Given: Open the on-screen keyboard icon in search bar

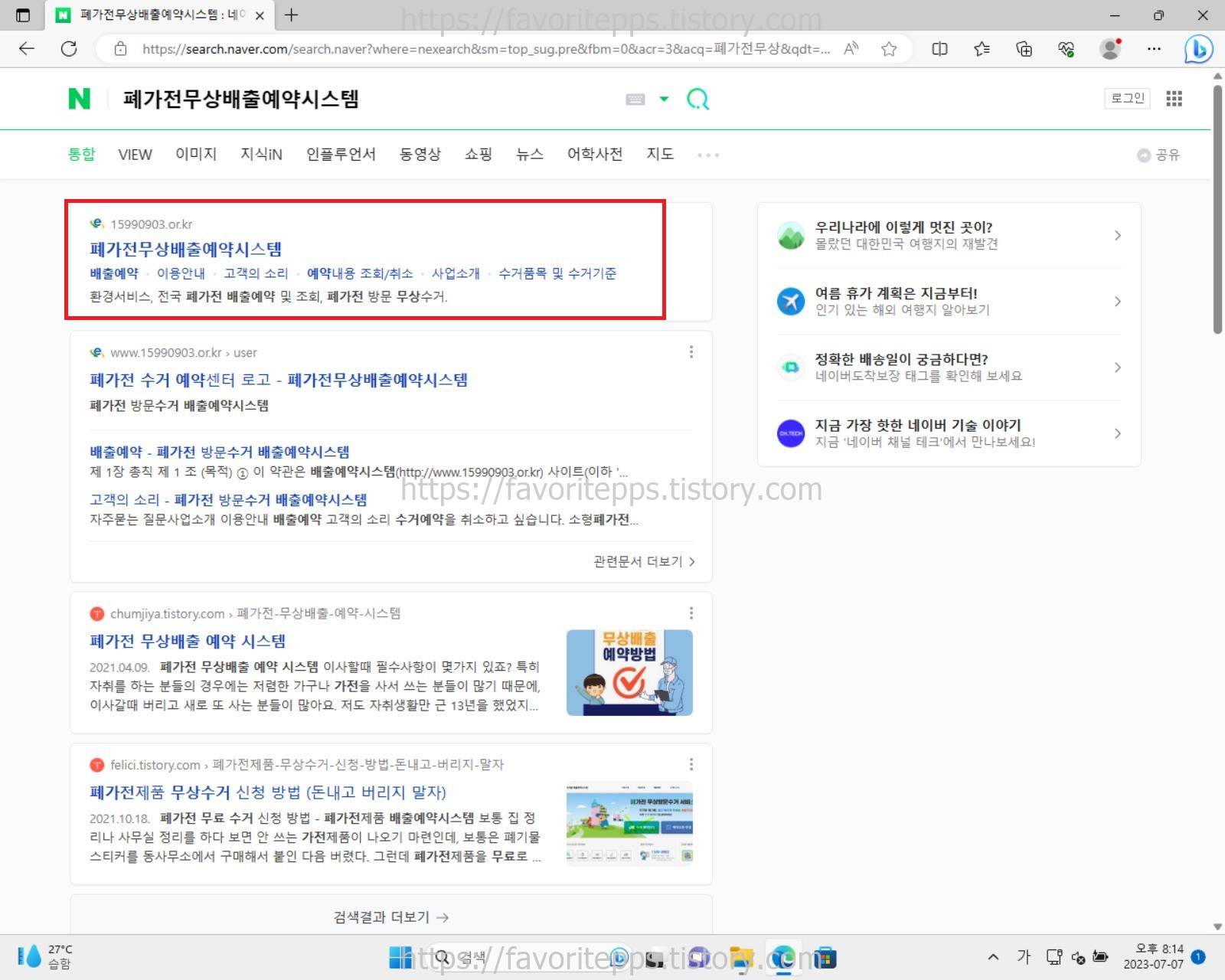Looking at the screenshot, I should pyautogui.click(x=635, y=99).
